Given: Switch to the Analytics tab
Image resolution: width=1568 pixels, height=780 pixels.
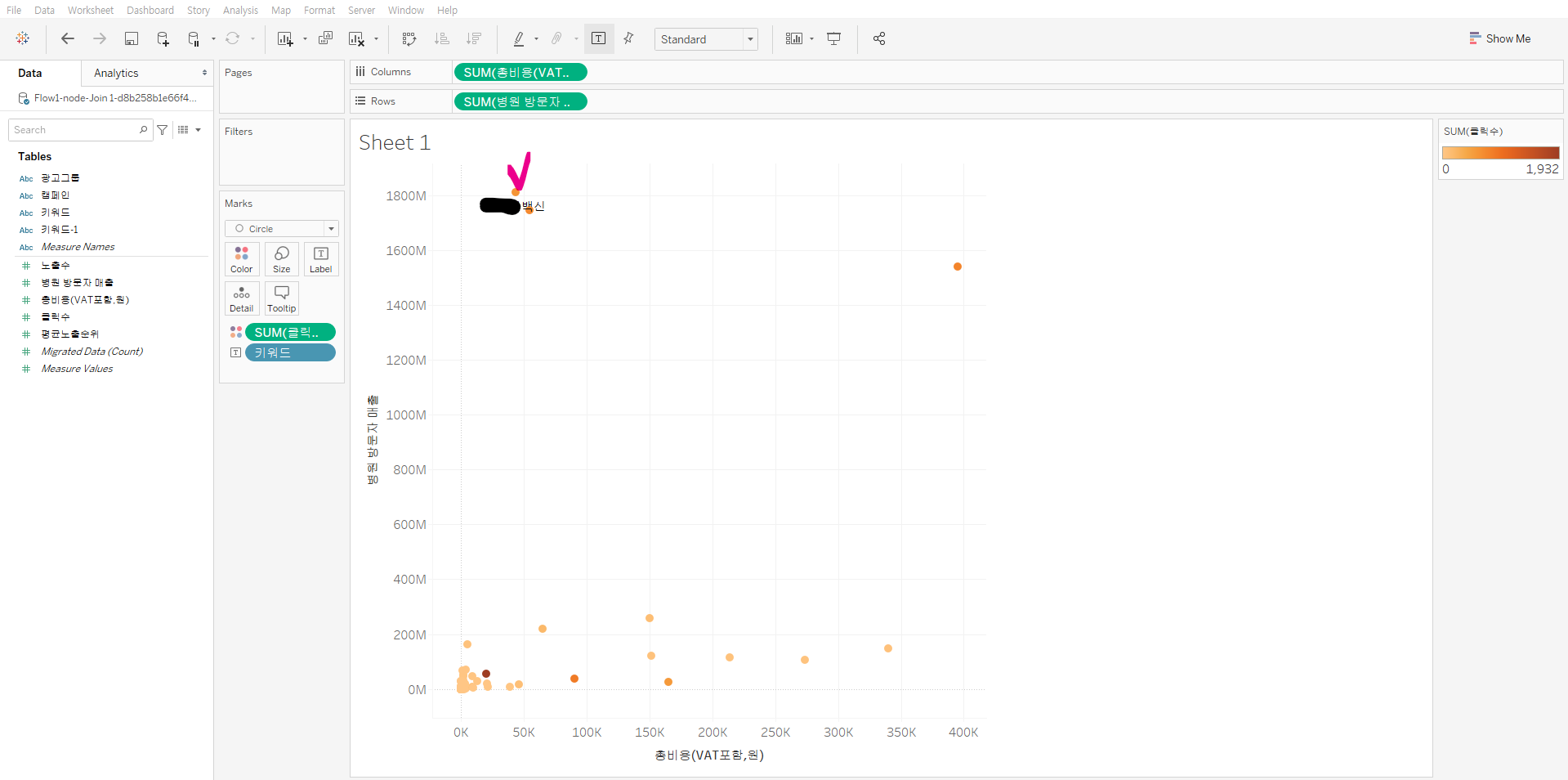Looking at the screenshot, I should click(116, 73).
